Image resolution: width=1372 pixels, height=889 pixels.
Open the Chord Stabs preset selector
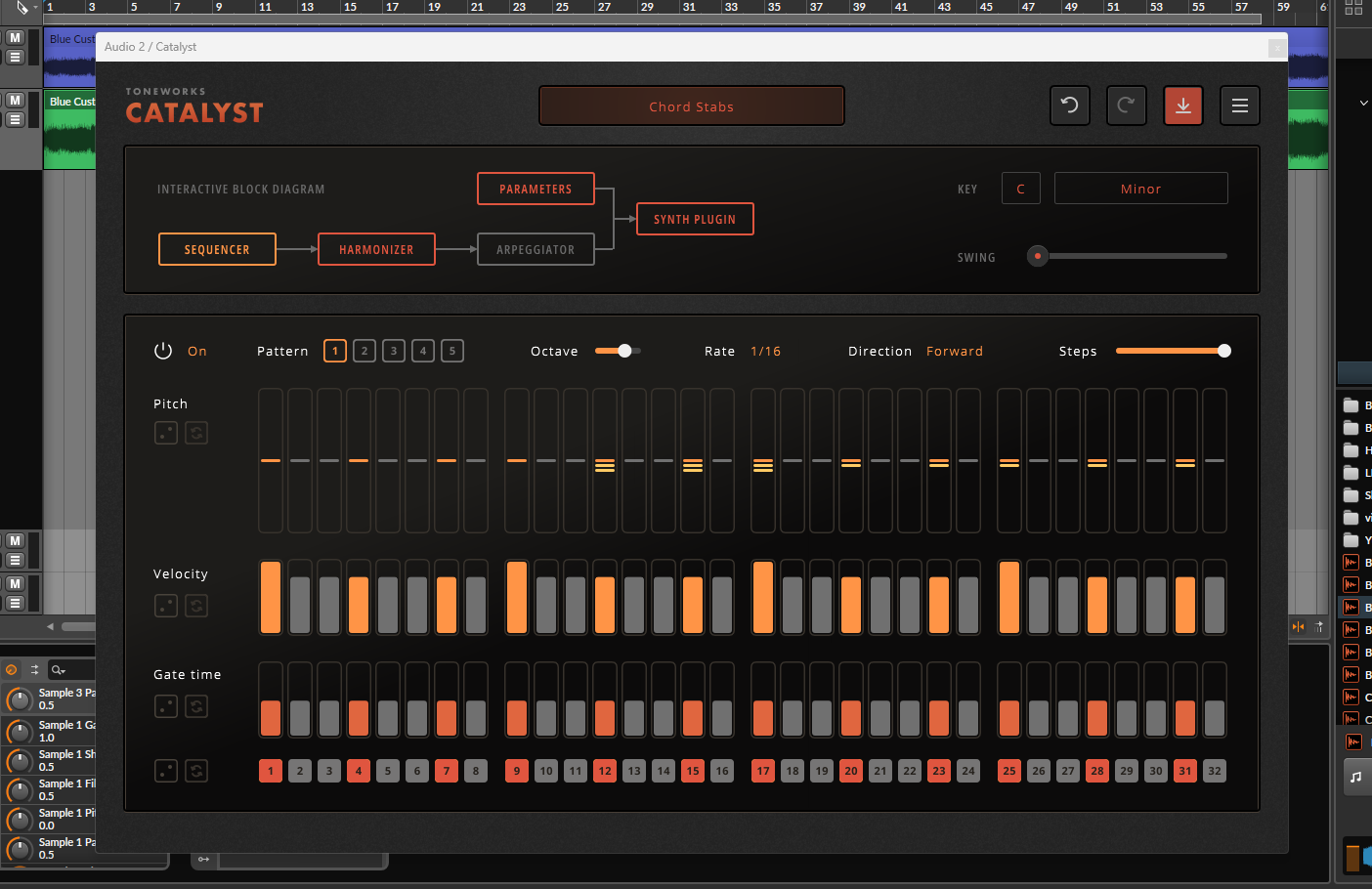pyautogui.click(x=692, y=106)
